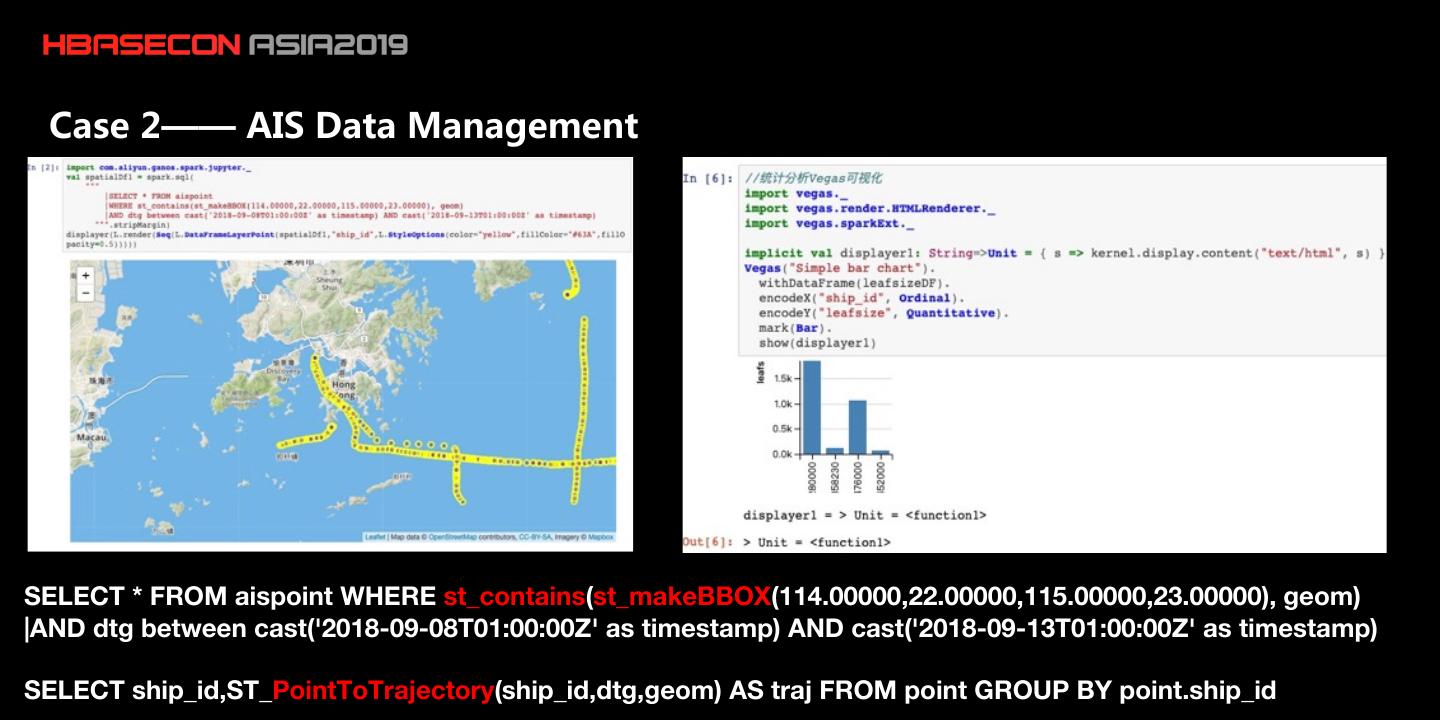Click the small I58230 bar
Viewport: 1441px width, 721px height.
click(834, 450)
